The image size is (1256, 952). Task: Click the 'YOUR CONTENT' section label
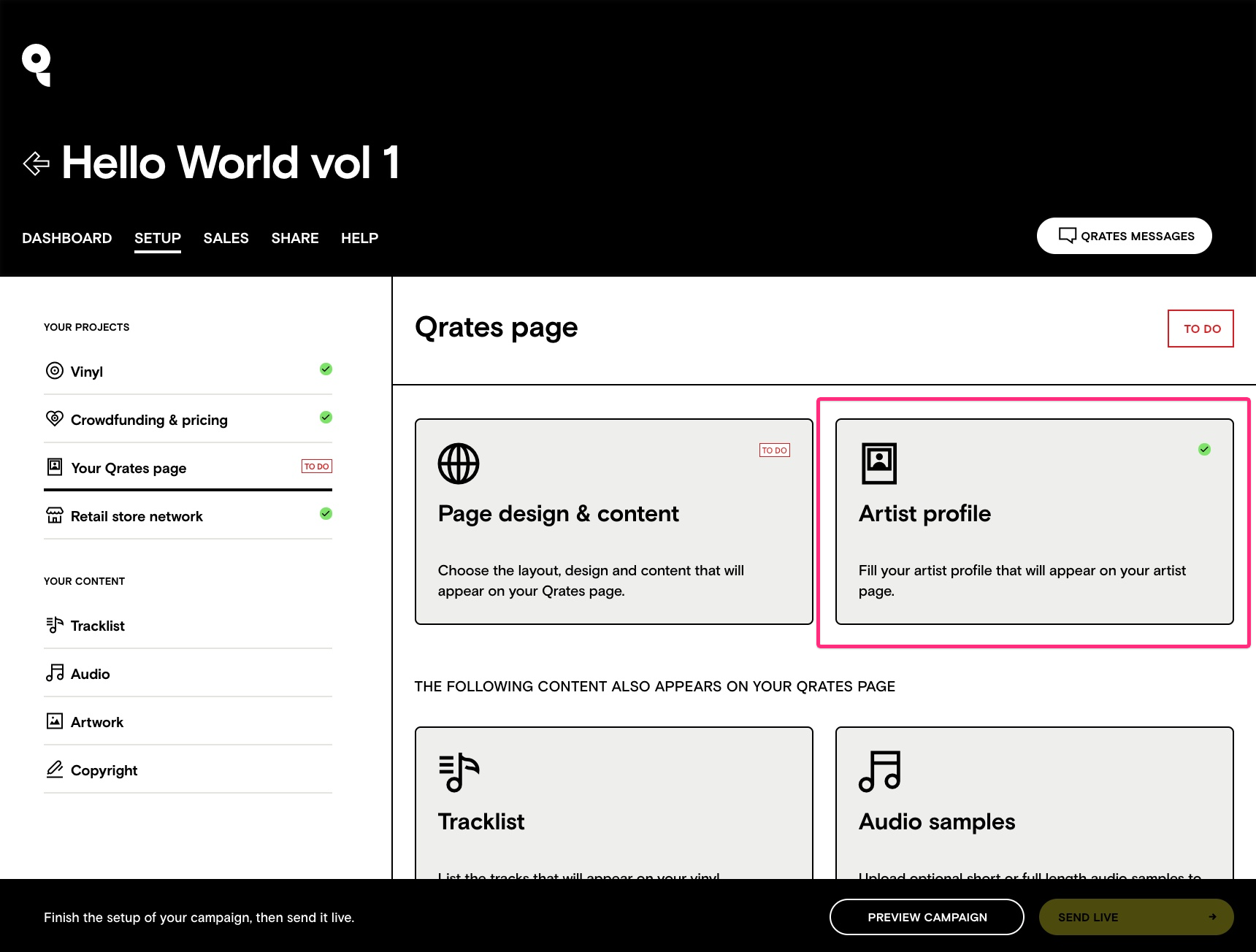point(84,581)
